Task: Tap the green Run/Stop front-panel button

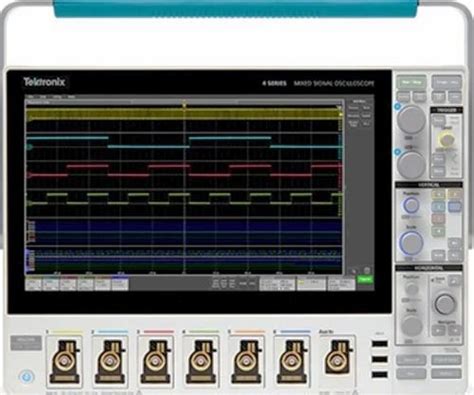Action: [411, 82]
